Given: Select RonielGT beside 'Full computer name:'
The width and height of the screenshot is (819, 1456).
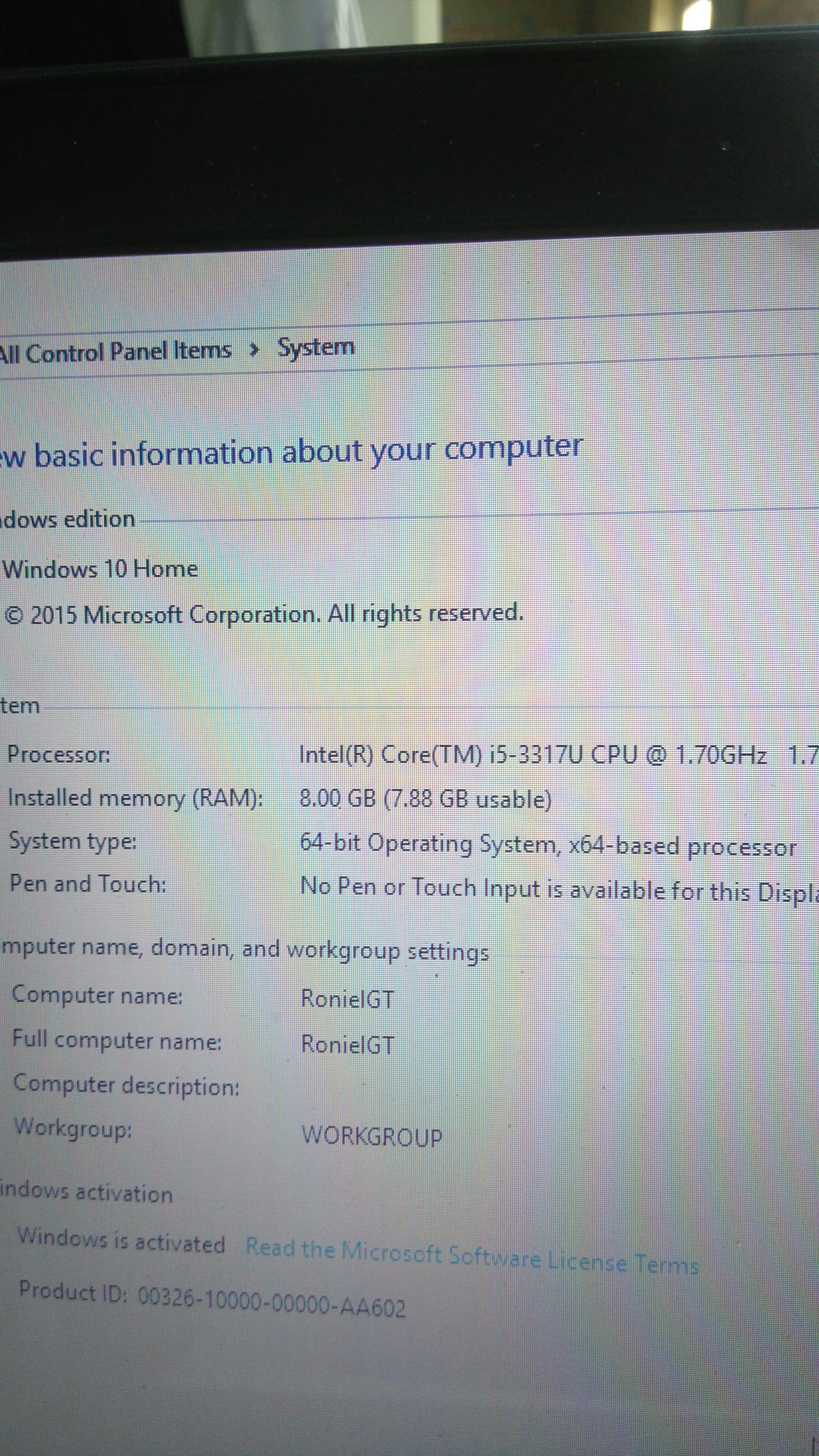Looking at the screenshot, I should [347, 1044].
